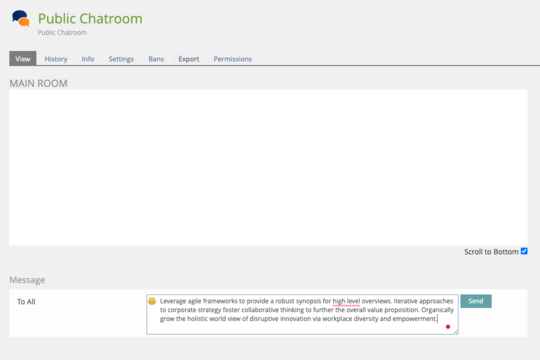Click the 'Message' section label
540x360 pixels.
pyautogui.click(x=27, y=280)
